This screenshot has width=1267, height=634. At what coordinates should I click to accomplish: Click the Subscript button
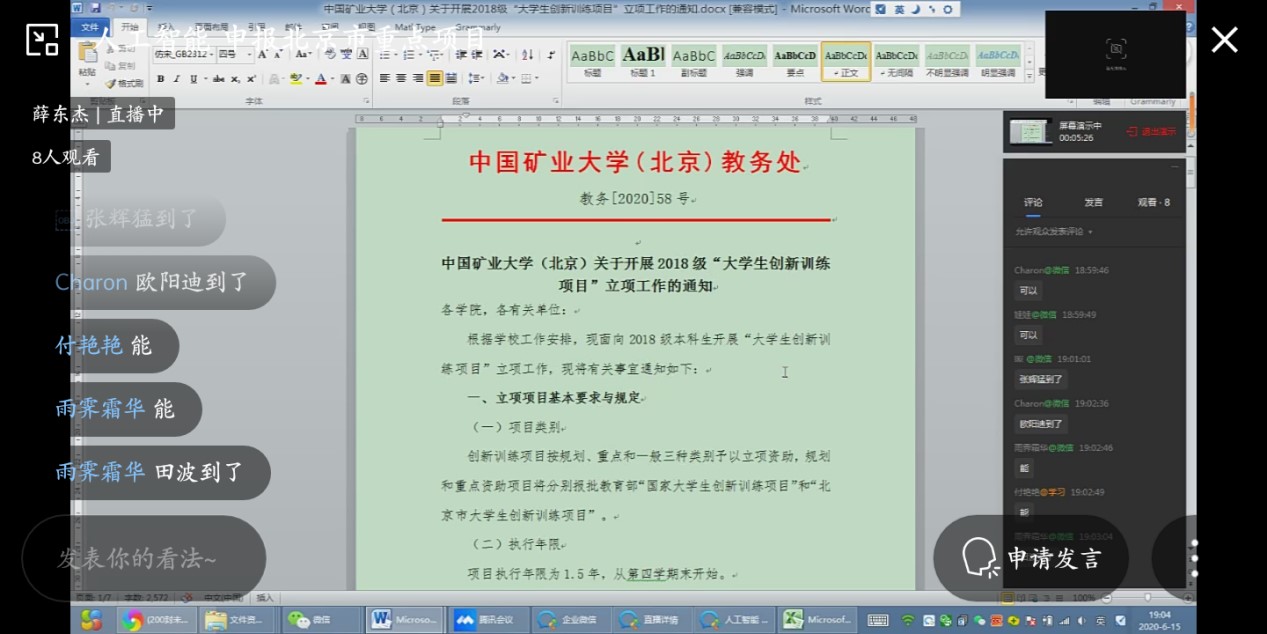click(236, 79)
